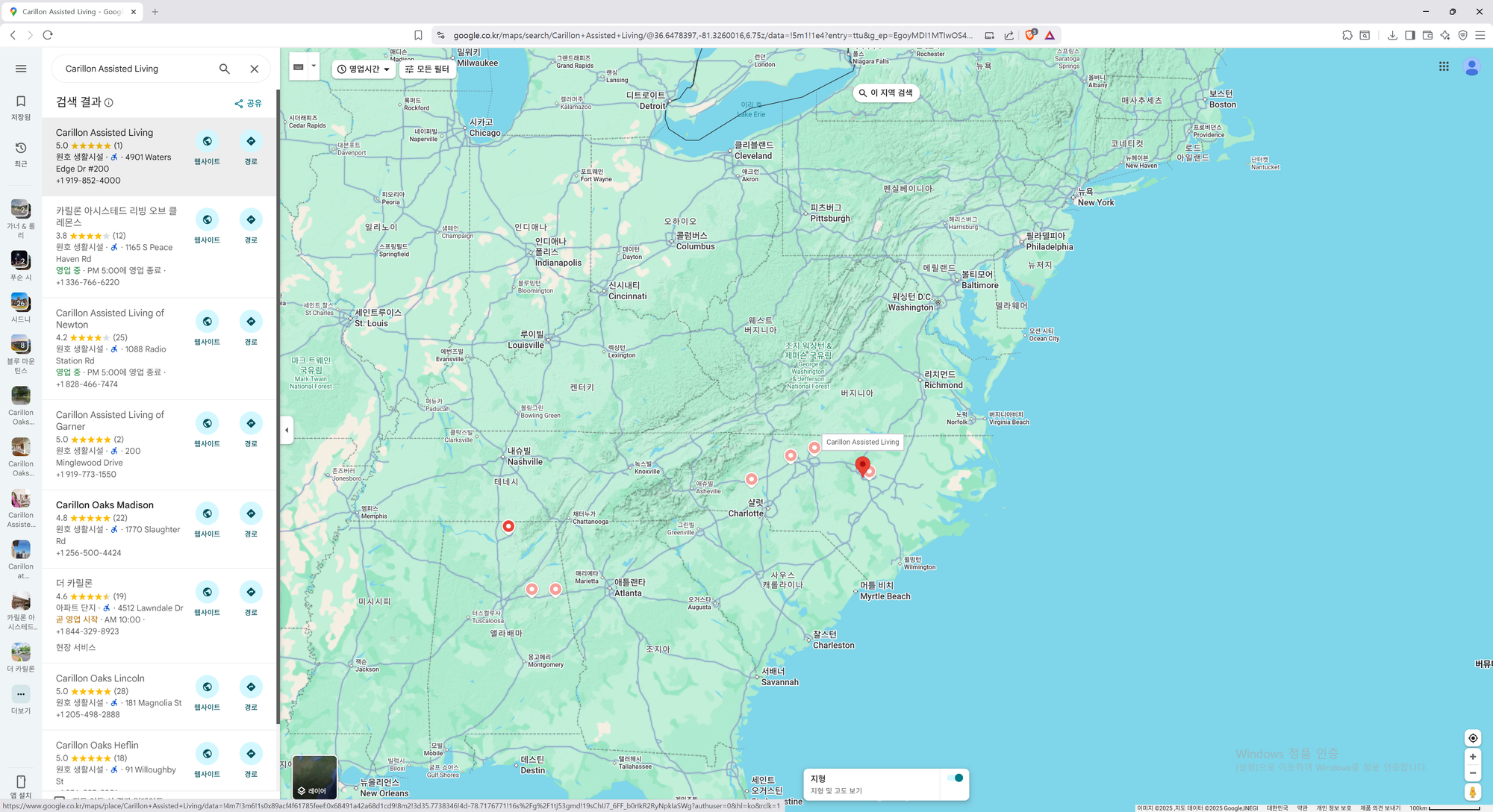Open the keyboard input tool dropdown arrow
Screen dimensions: 1493x812
pos(314,66)
